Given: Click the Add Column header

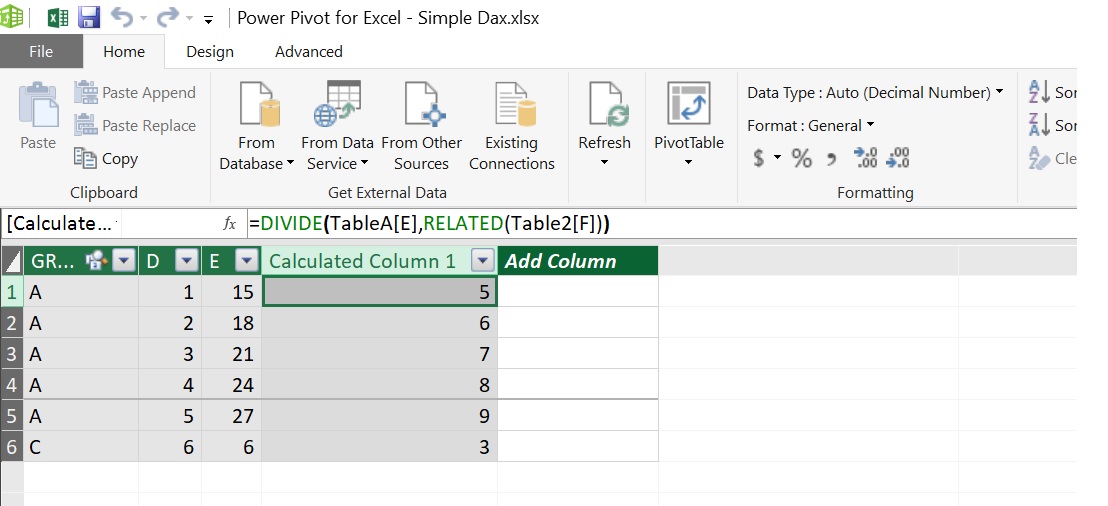Looking at the screenshot, I should point(578,261).
